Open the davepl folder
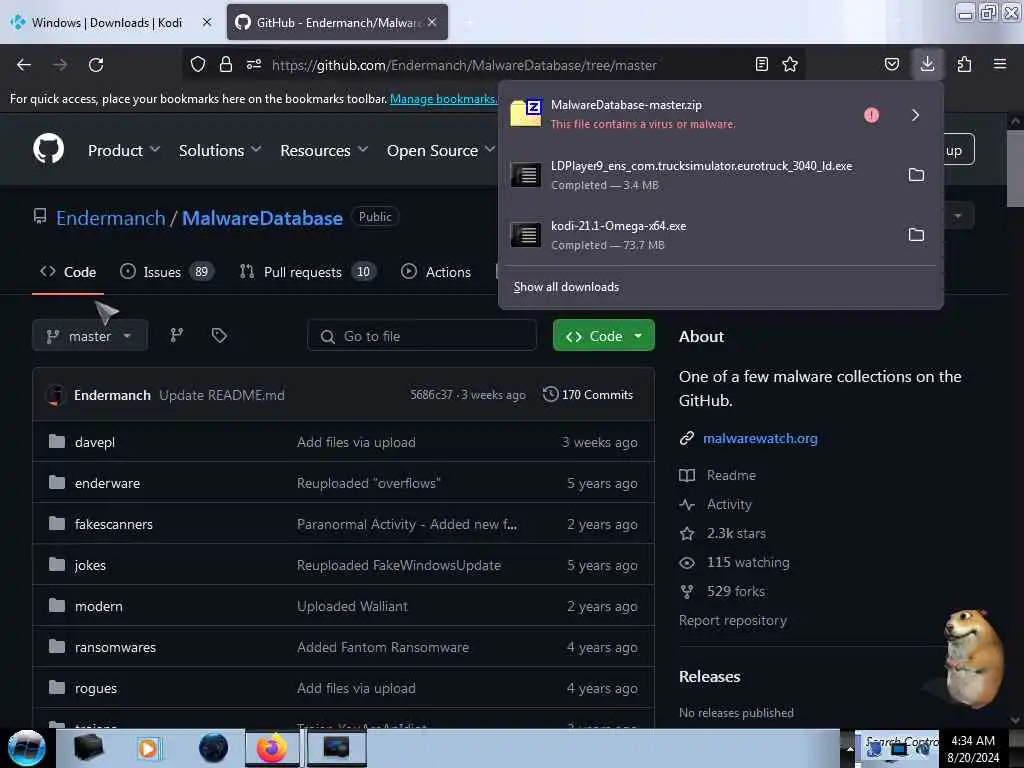The image size is (1024, 768). click(95, 442)
